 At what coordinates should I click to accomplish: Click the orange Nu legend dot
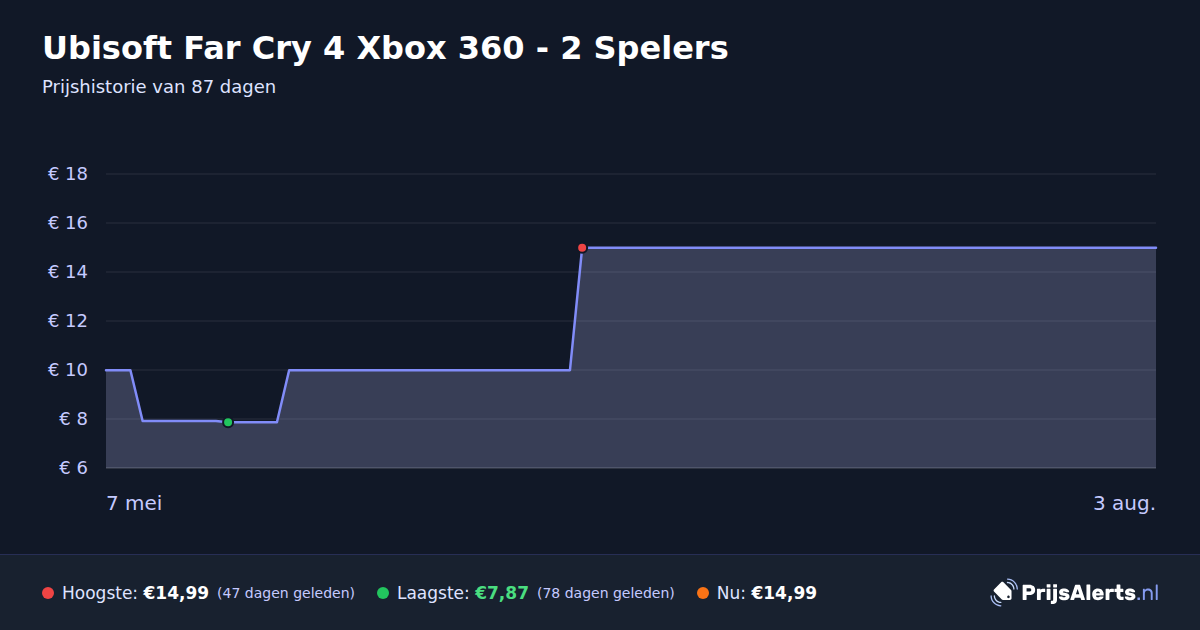tap(703, 593)
